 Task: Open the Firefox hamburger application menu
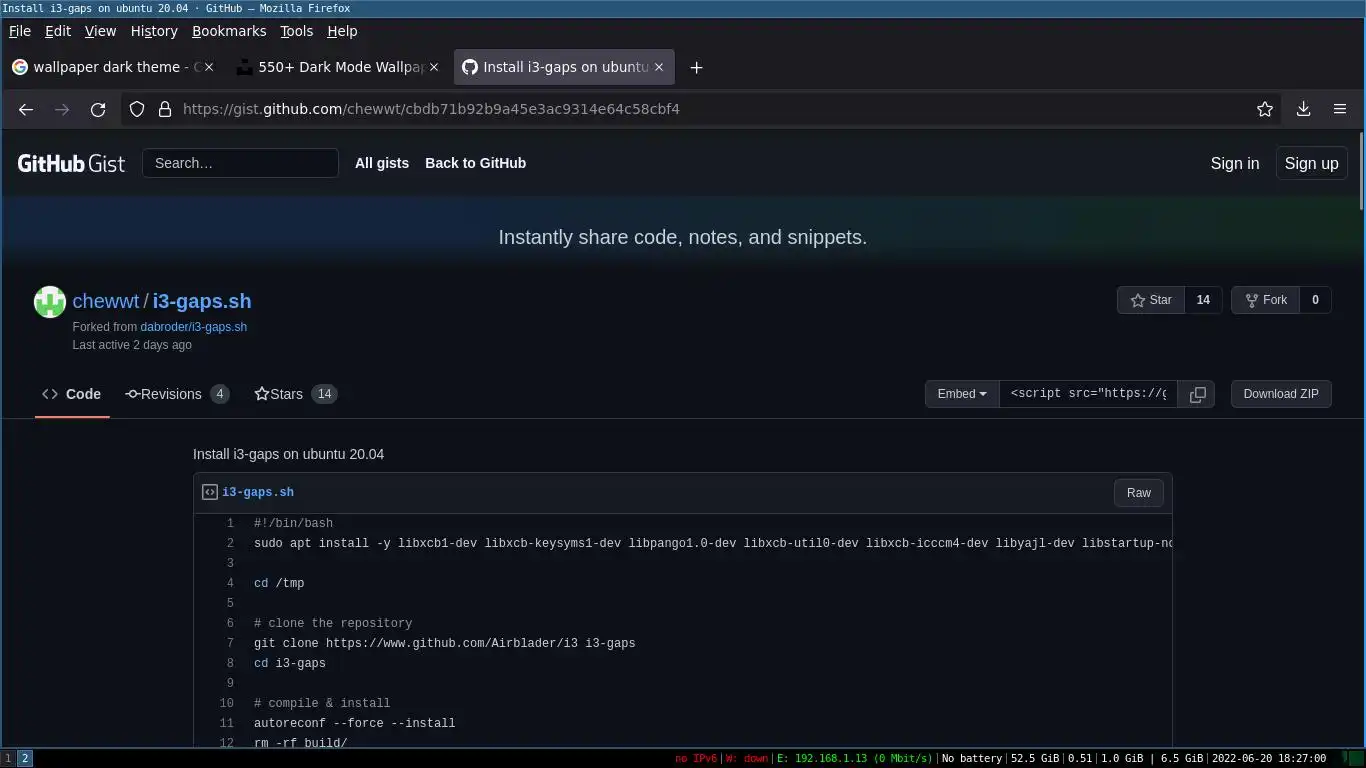point(1340,109)
